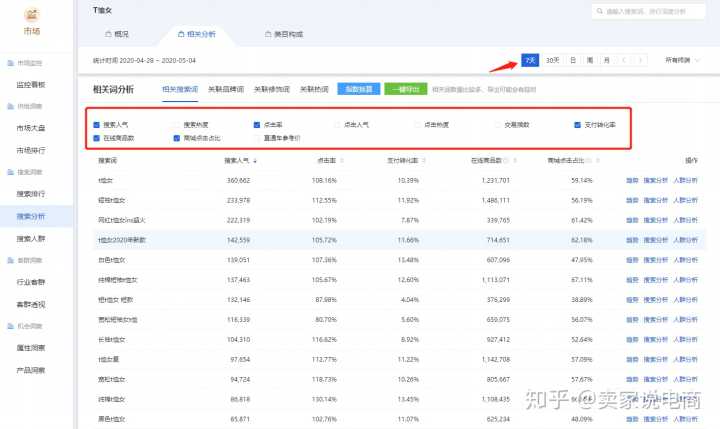Image resolution: width=720 pixels, height=429 pixels.
Task: Click the 客群洞察 section icon in sidebar
Action: tap(11, 260)
